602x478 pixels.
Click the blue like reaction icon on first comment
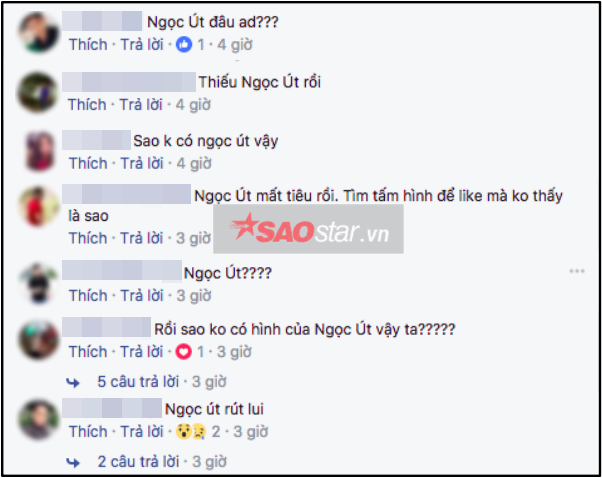click(184, 45)
